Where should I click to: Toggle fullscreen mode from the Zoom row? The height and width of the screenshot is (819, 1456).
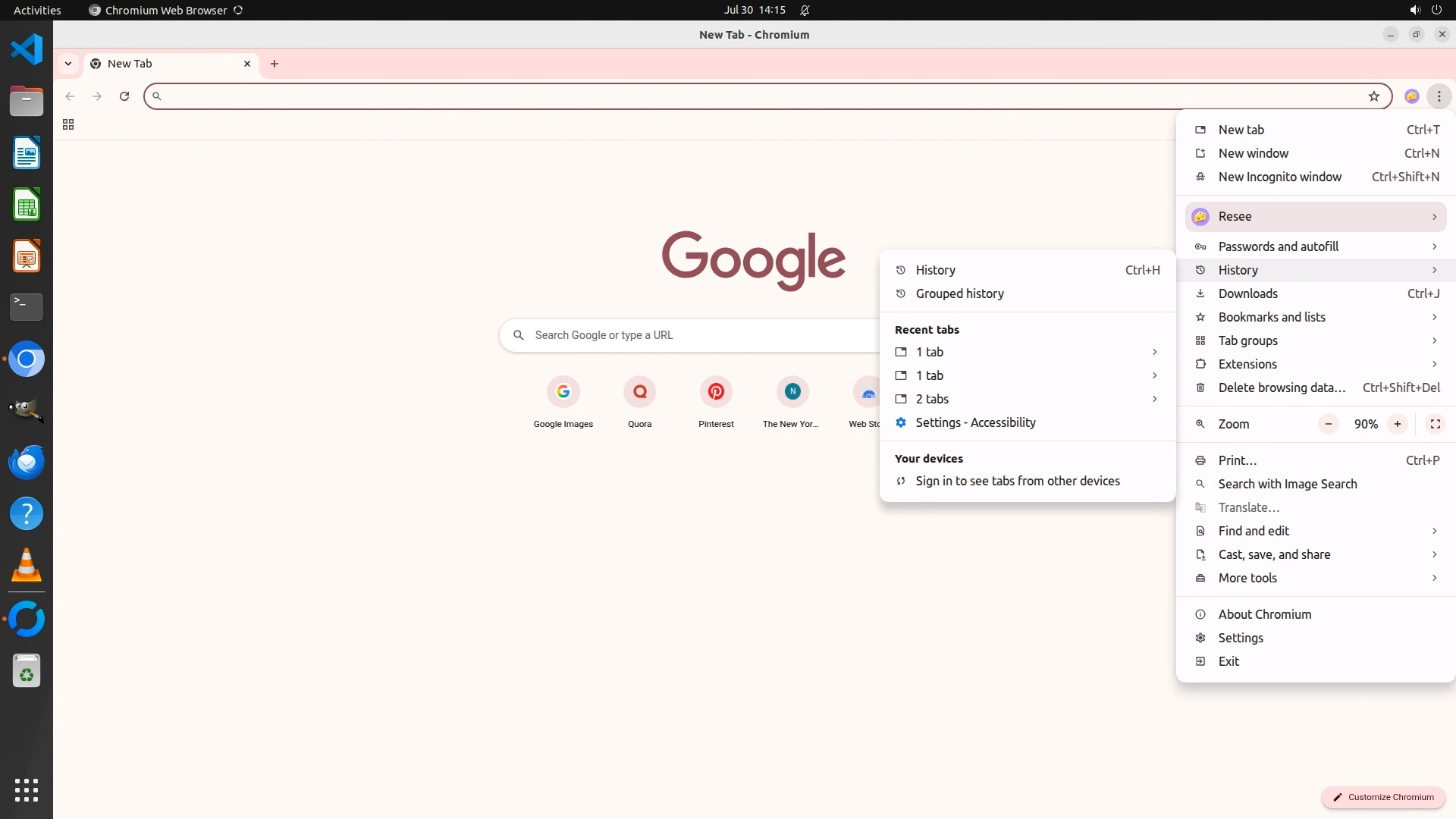click(1435, 424)
